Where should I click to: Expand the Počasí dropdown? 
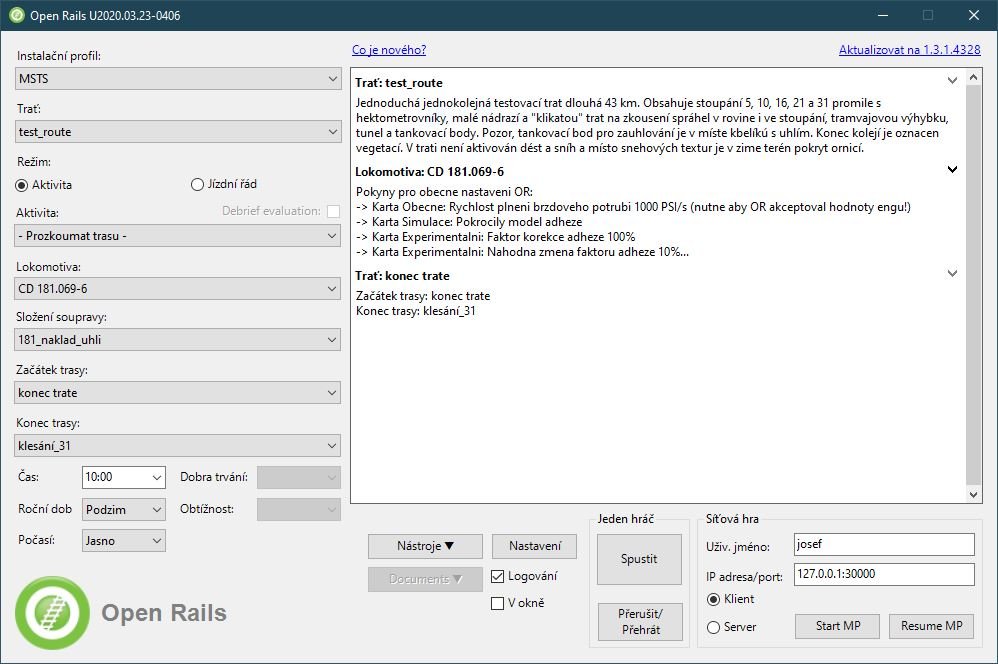click(124, 540)
